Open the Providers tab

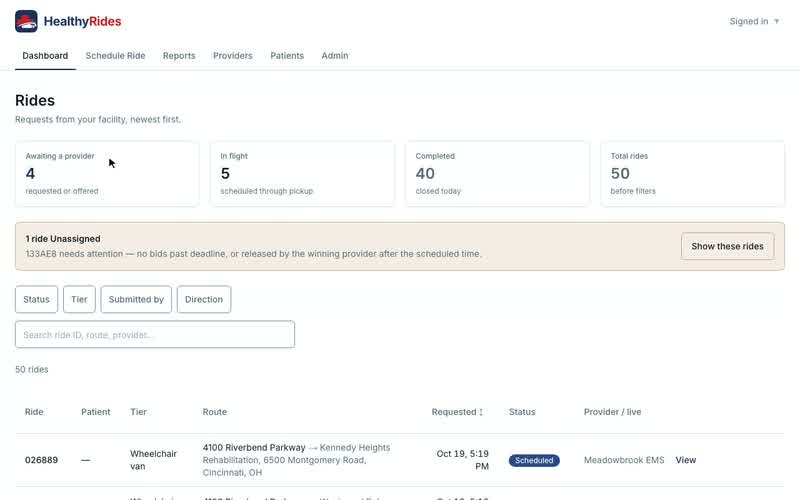233,56
